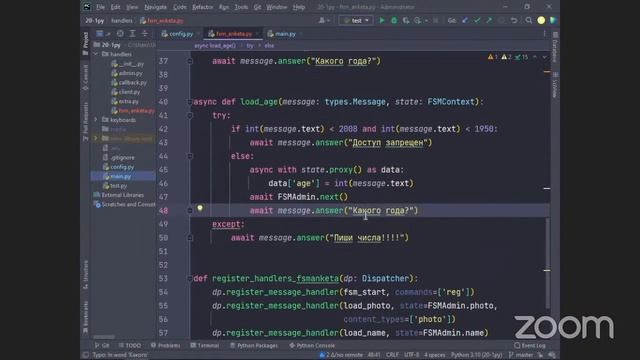This screenshot has width=640, height=360.
Task: Open the Navigate menu
Action: click(x=155, y=7)
